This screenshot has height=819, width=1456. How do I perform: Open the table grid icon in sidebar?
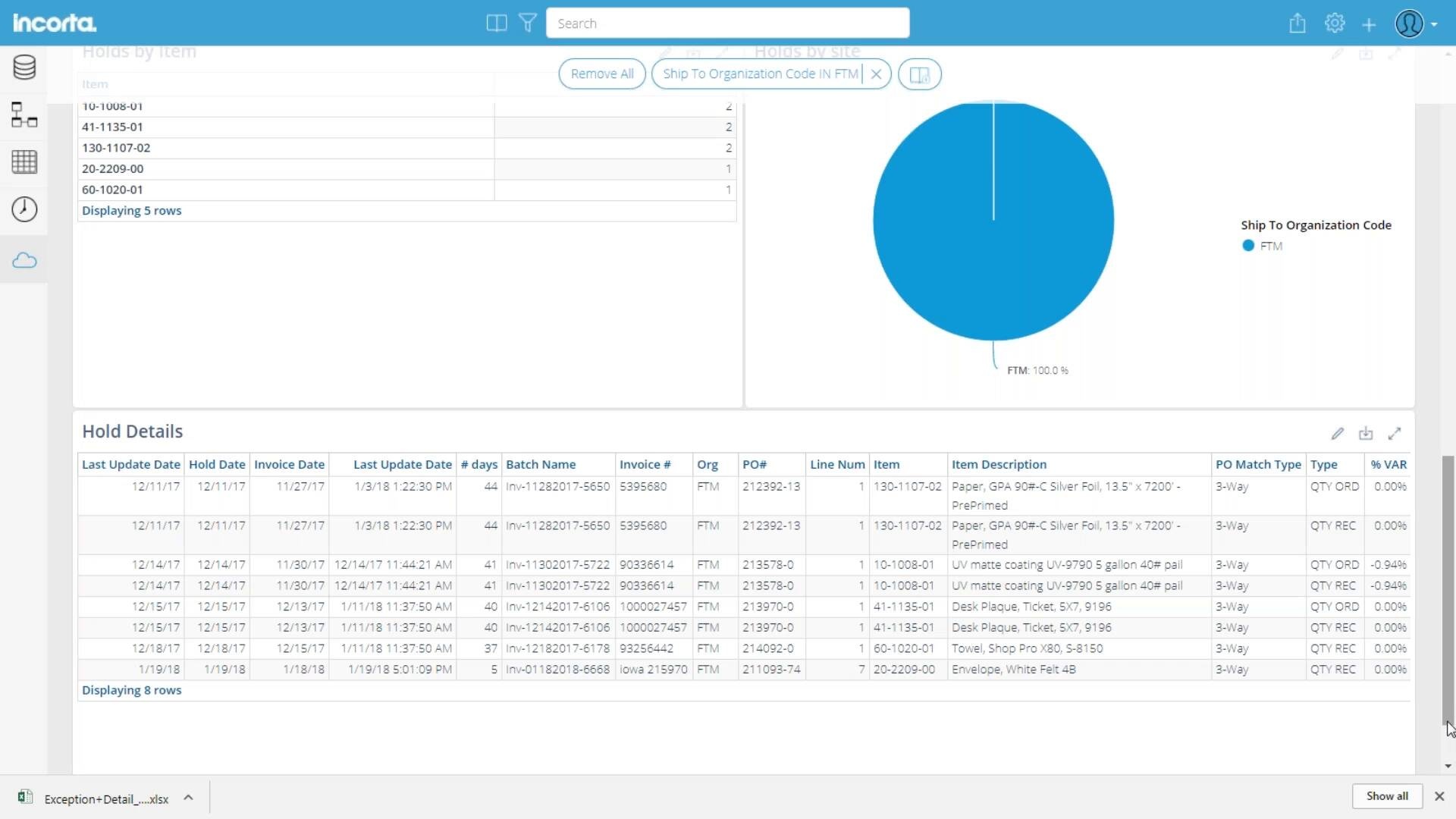tap(24, 162)
